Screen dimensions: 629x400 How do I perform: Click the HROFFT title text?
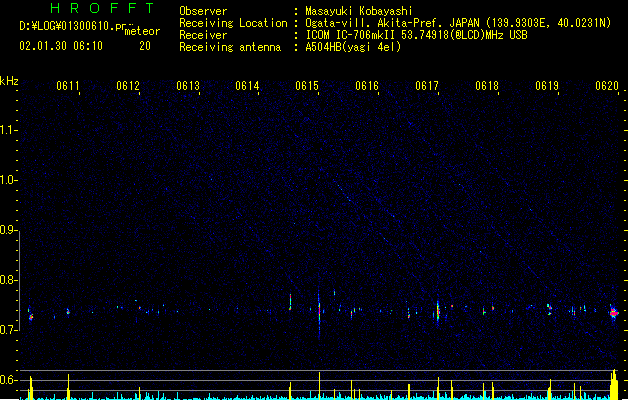coord(103,8)
